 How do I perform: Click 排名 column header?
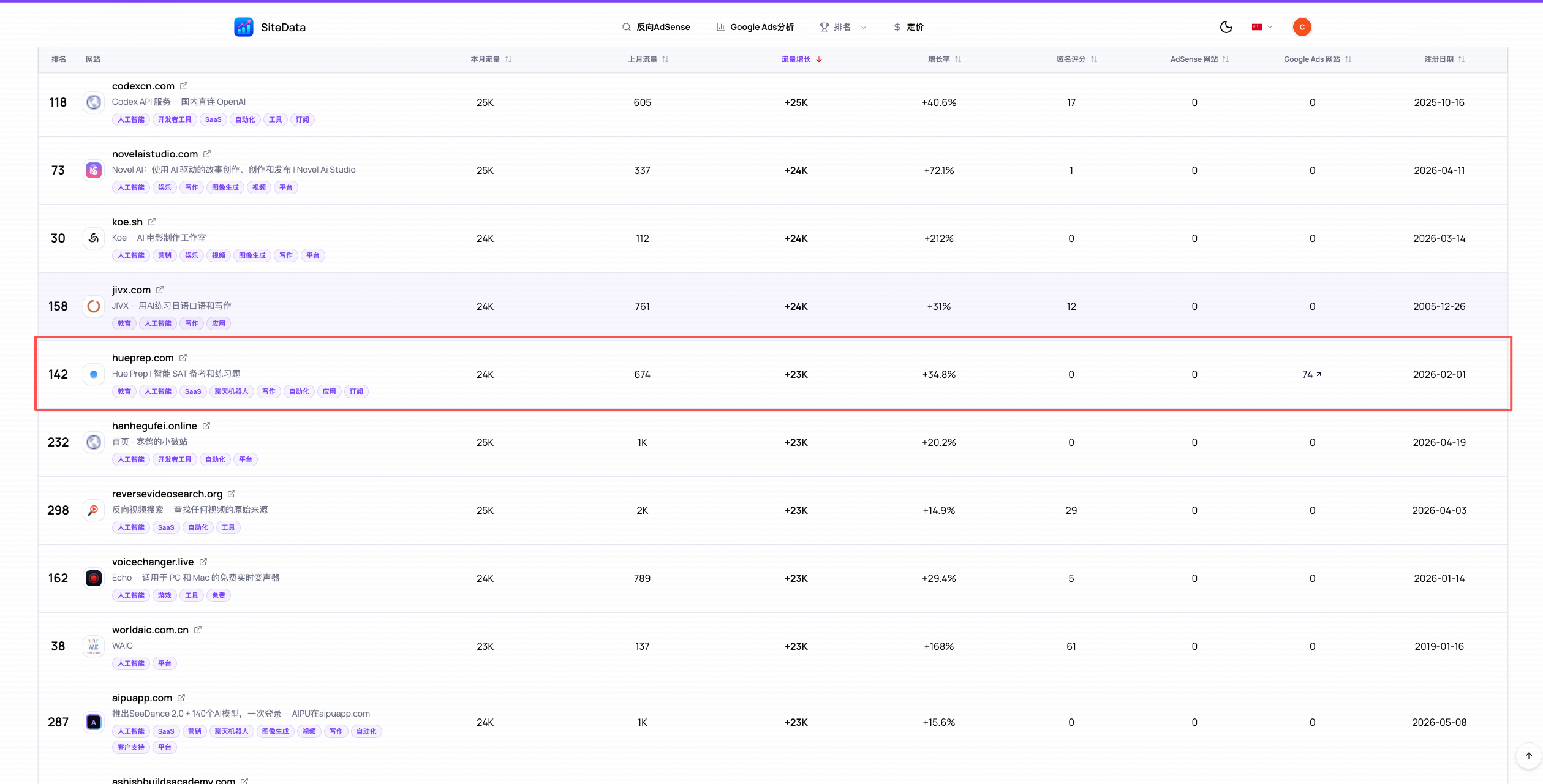(59, 59)
